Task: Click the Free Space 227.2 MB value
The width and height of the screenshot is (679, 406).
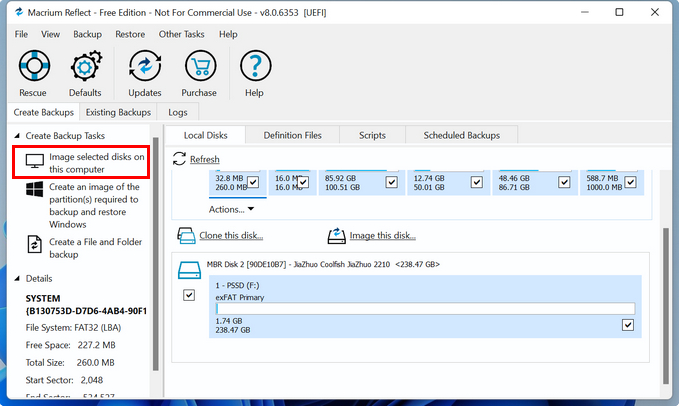Action: (x=97, y=345)
